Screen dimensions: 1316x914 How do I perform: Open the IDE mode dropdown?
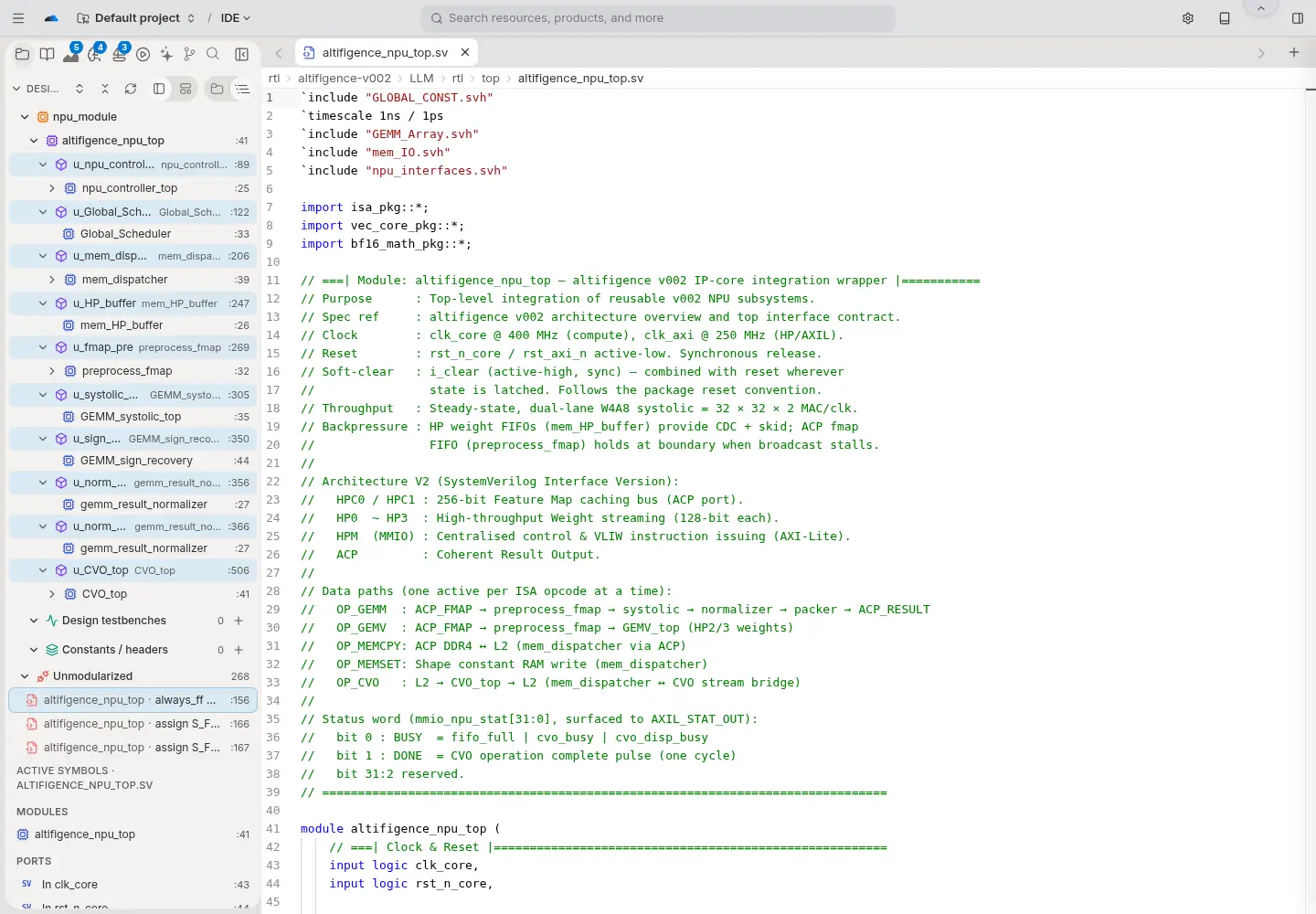pyautogui.click(x=236, y=18)
